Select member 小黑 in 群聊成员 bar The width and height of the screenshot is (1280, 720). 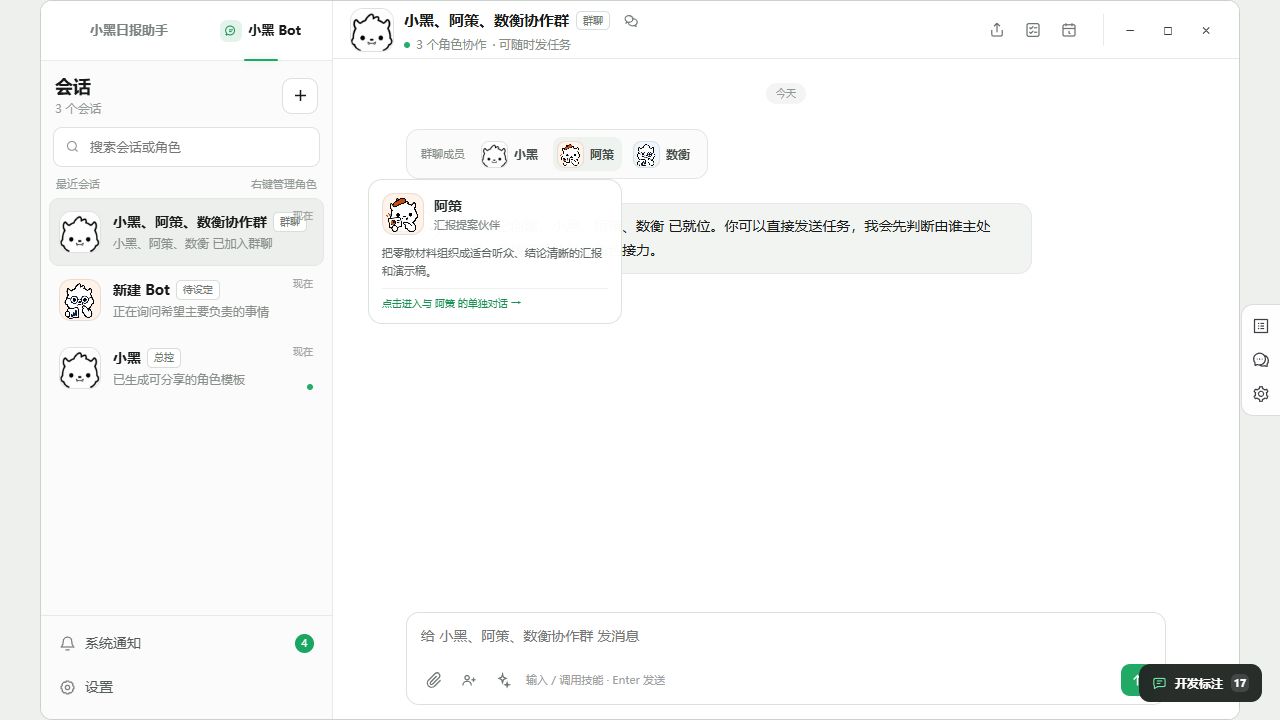pyautogui.click(x=510, y=155)
